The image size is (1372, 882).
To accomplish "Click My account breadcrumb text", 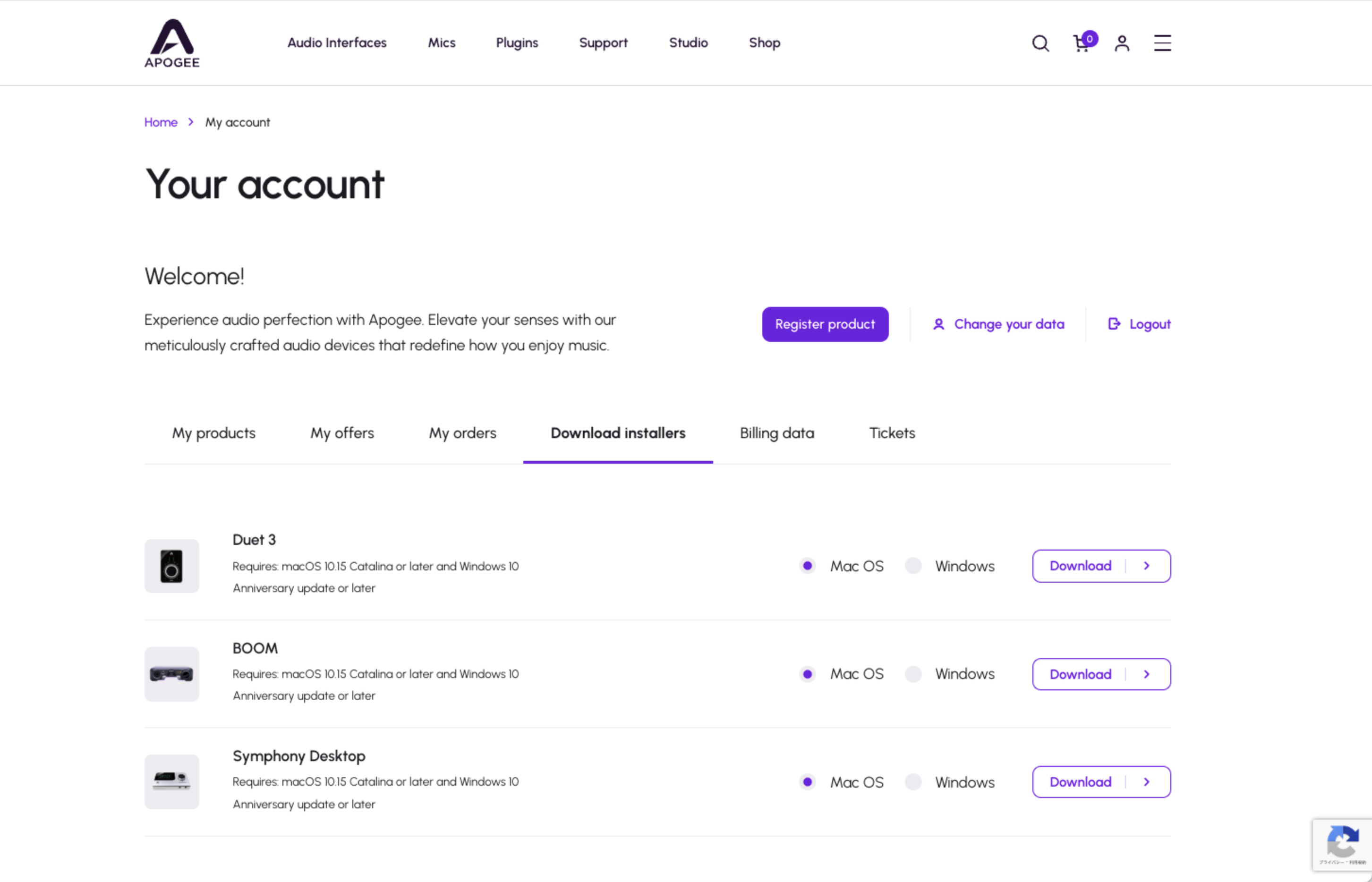I will 237,123.
